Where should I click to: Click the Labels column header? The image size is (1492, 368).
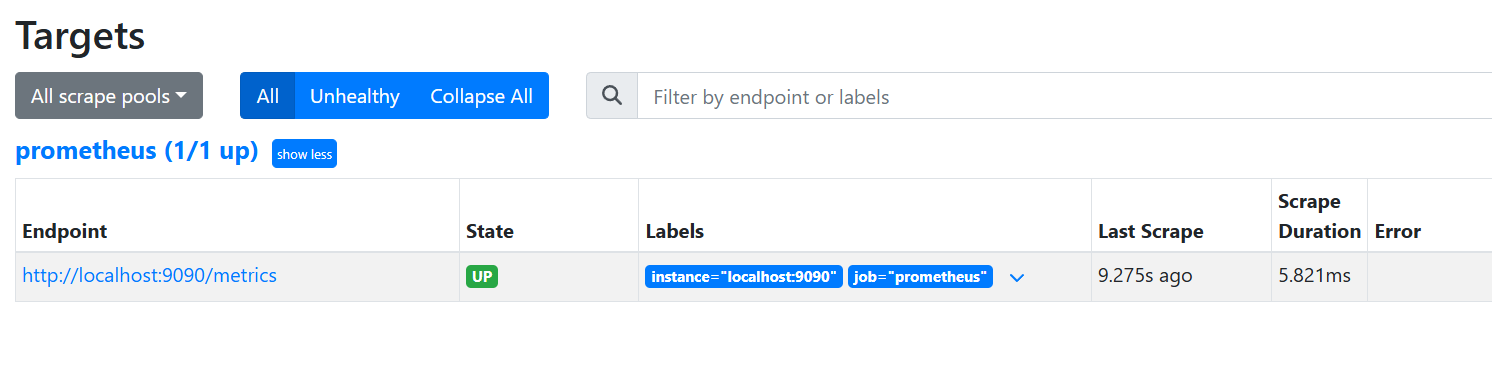tap(675, 231)
